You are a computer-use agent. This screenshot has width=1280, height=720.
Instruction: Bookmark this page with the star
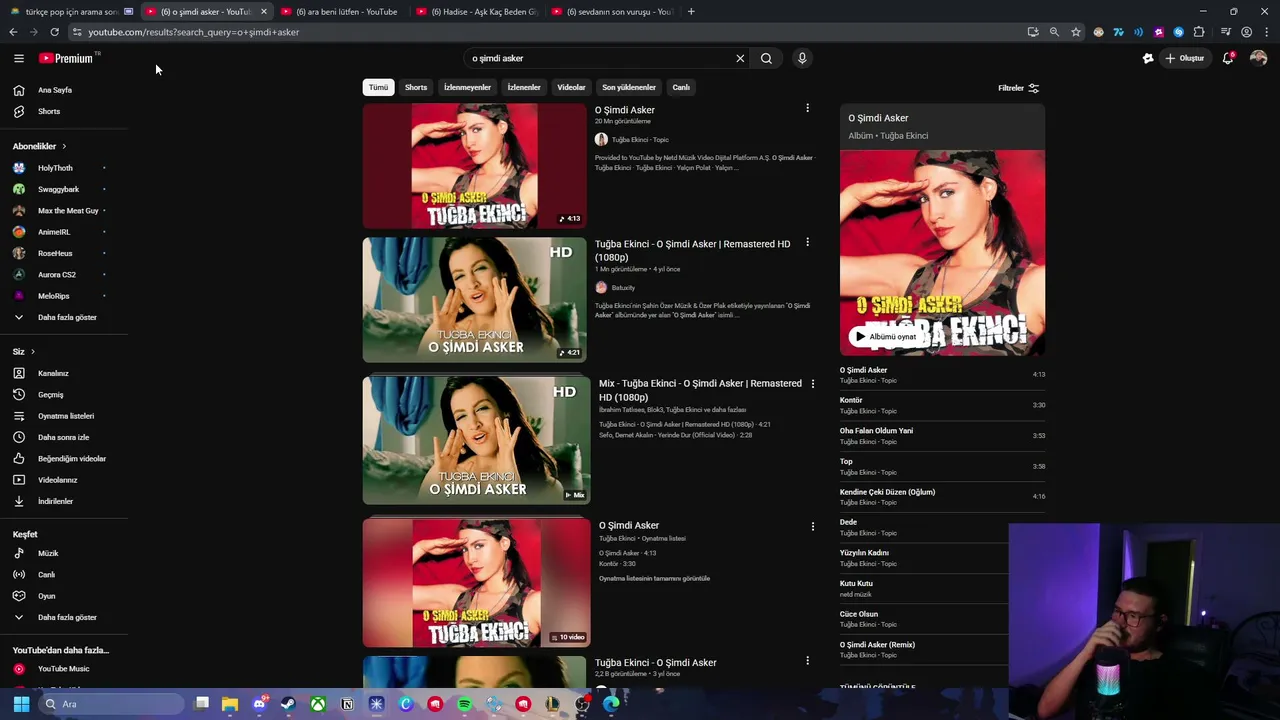(x=1076, y=32)
